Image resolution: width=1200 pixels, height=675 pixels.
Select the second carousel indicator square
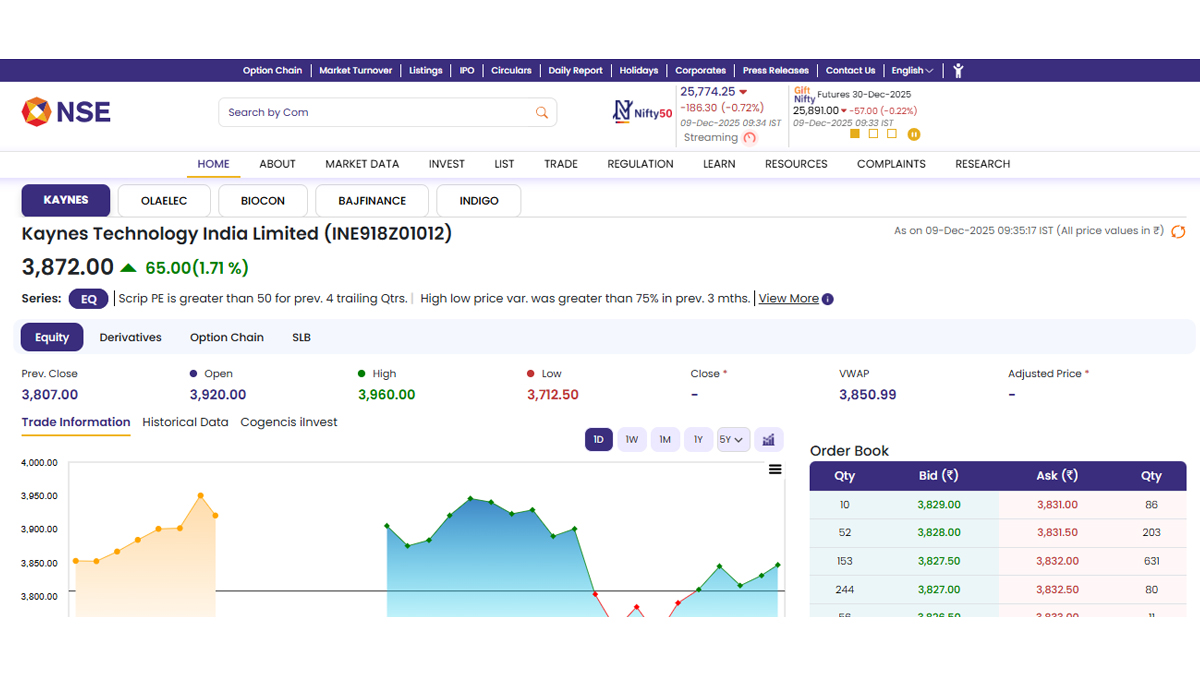873,133
